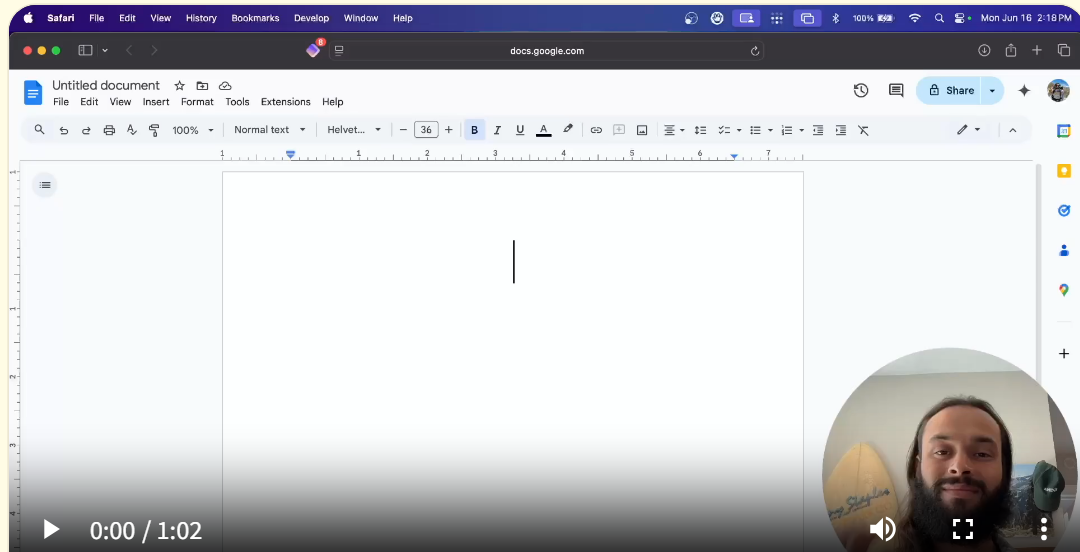Expand the 100% zoom dropdown
1080x552 pixels.
pos(192,130)
